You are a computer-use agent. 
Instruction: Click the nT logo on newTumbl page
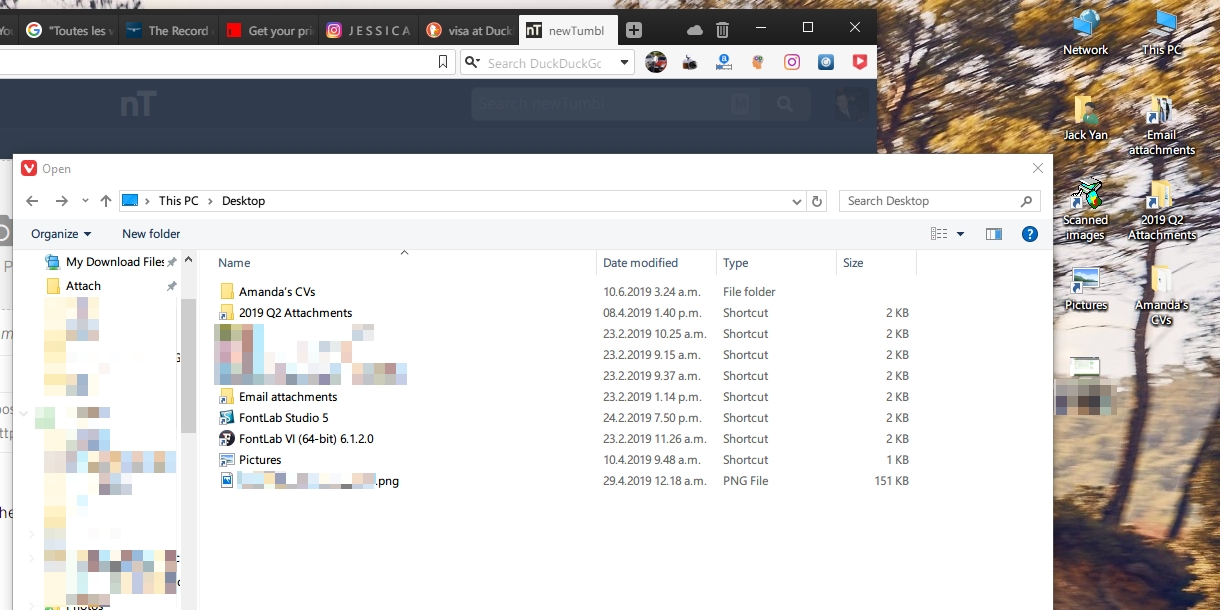tap(139, 103)
